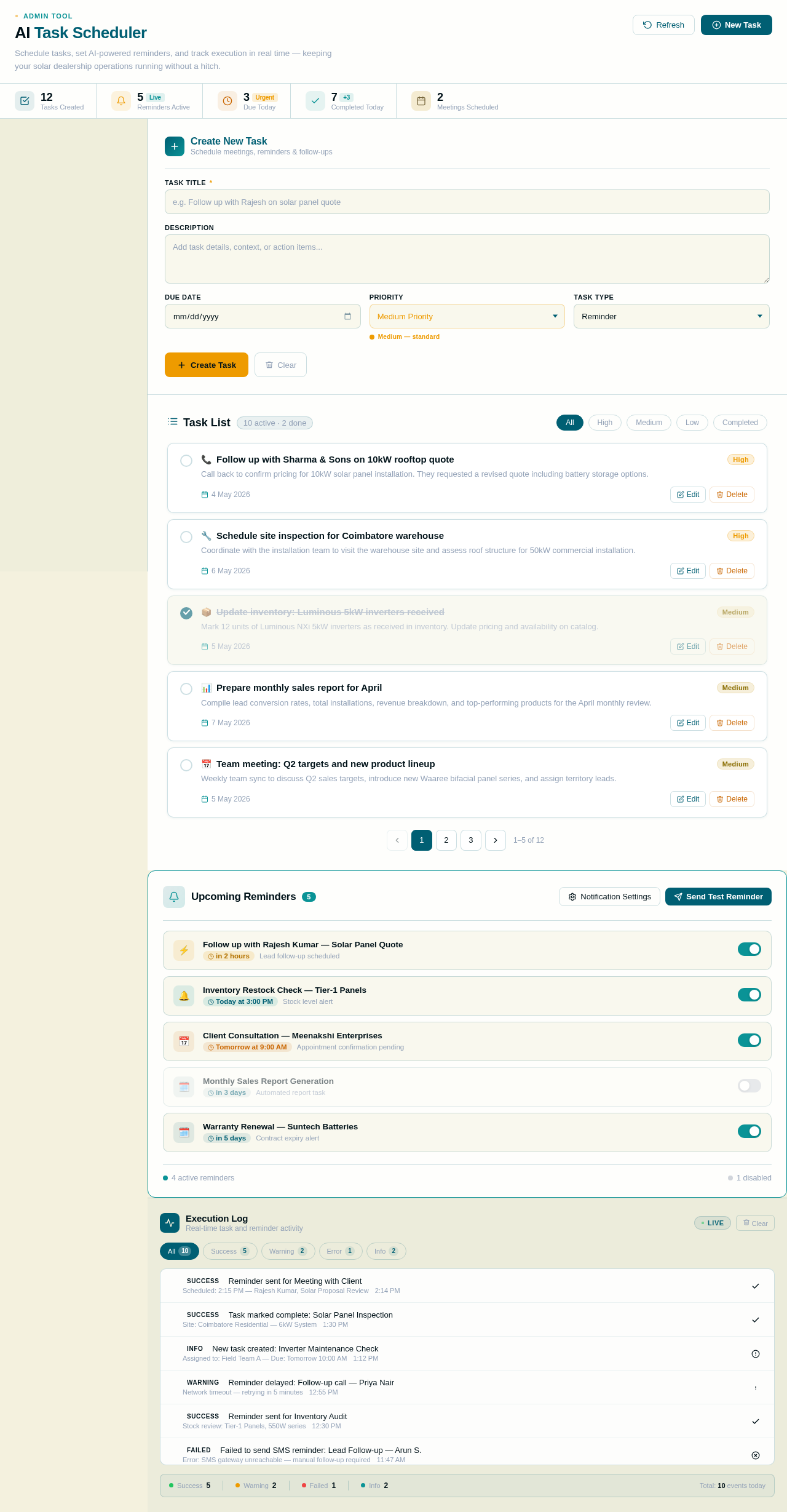Click the Refresh button
This screenshot has width=787, height=1512.
[x=663, y=25]
